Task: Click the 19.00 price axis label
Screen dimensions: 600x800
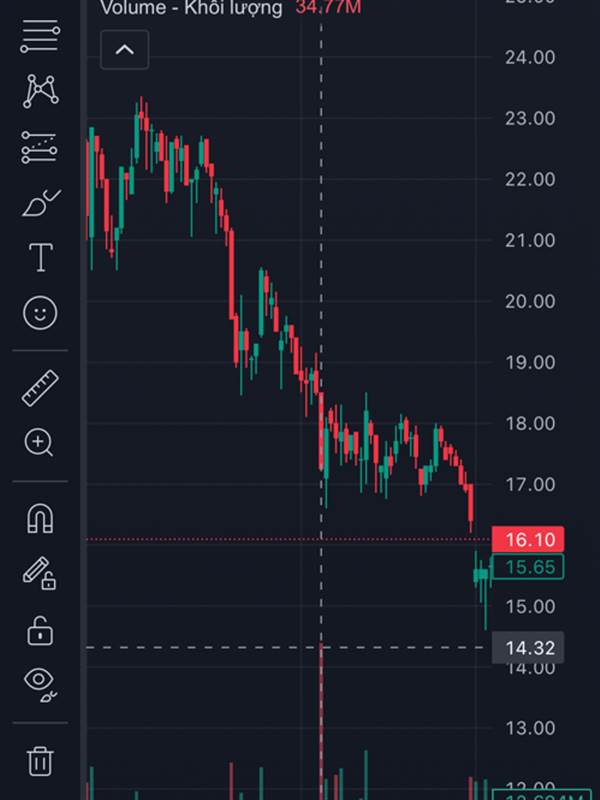Action: coord(530,363)
